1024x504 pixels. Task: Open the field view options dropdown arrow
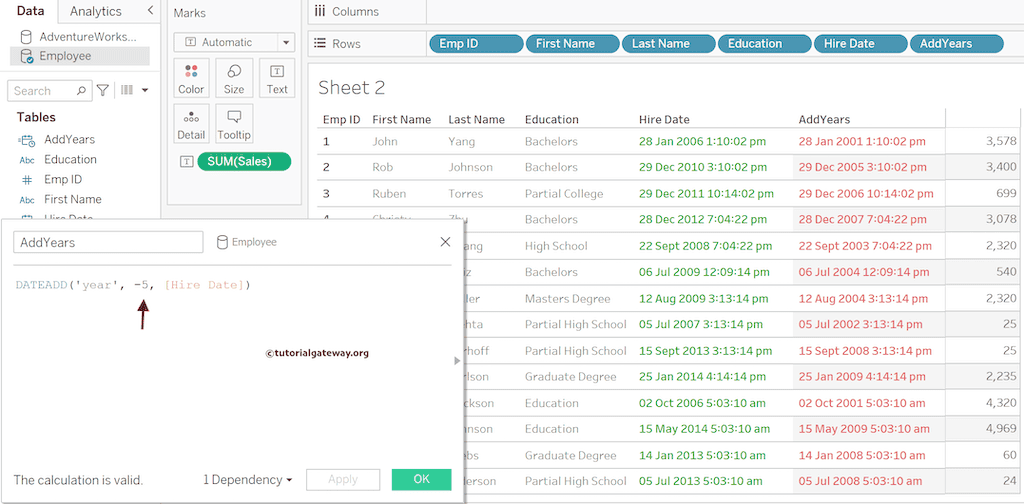tap(145, 90)
